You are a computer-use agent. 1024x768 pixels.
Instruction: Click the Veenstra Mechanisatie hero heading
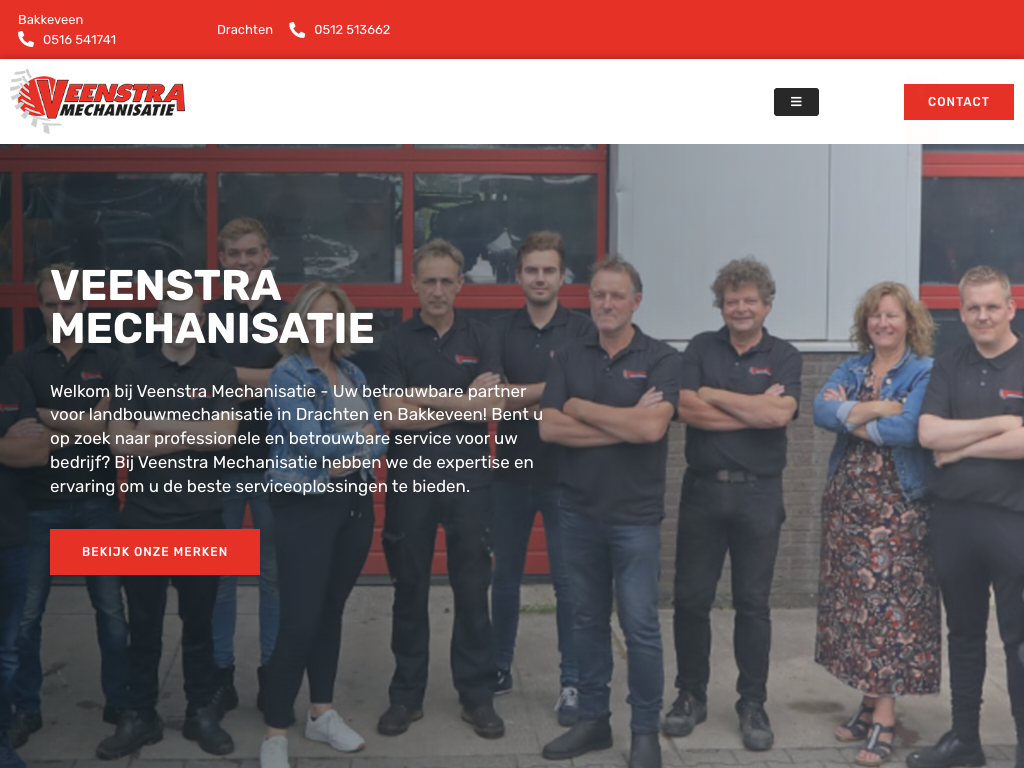(x=212, y=307)
